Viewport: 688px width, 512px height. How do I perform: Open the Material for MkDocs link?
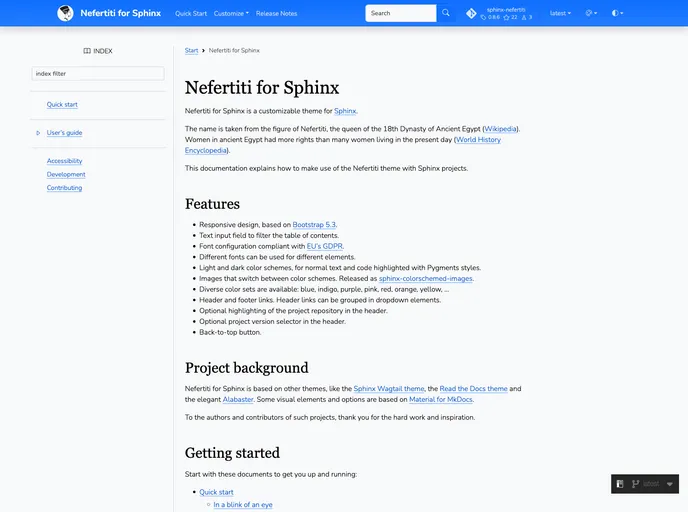point(441,400)
